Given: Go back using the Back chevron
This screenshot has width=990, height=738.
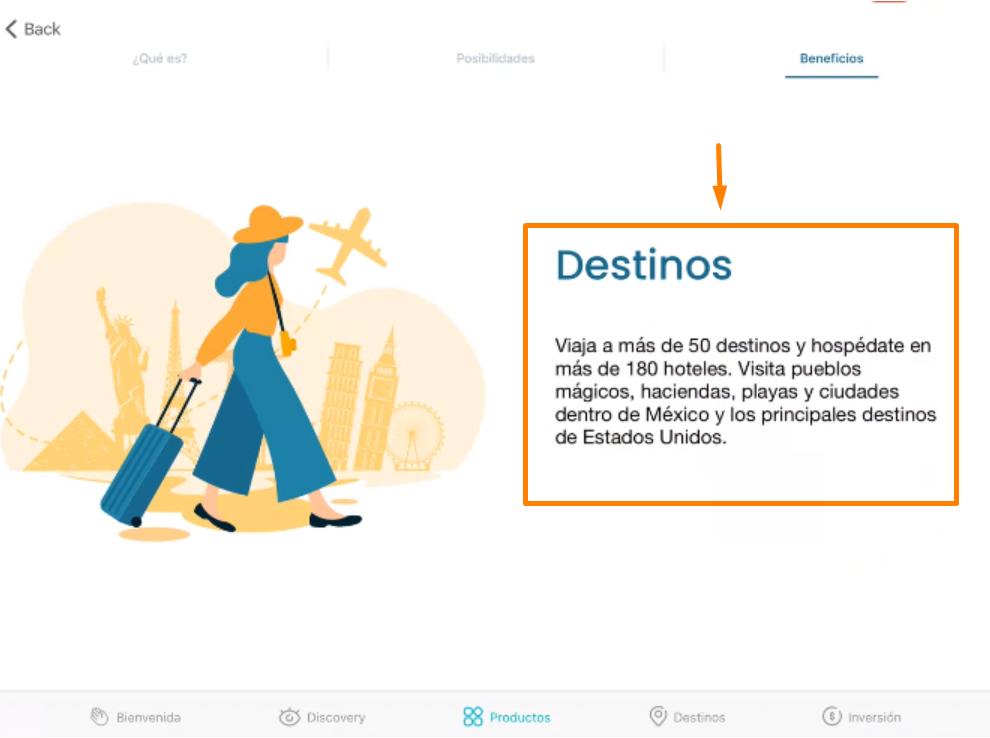Looking at the screenshot, I should (11, 29).
